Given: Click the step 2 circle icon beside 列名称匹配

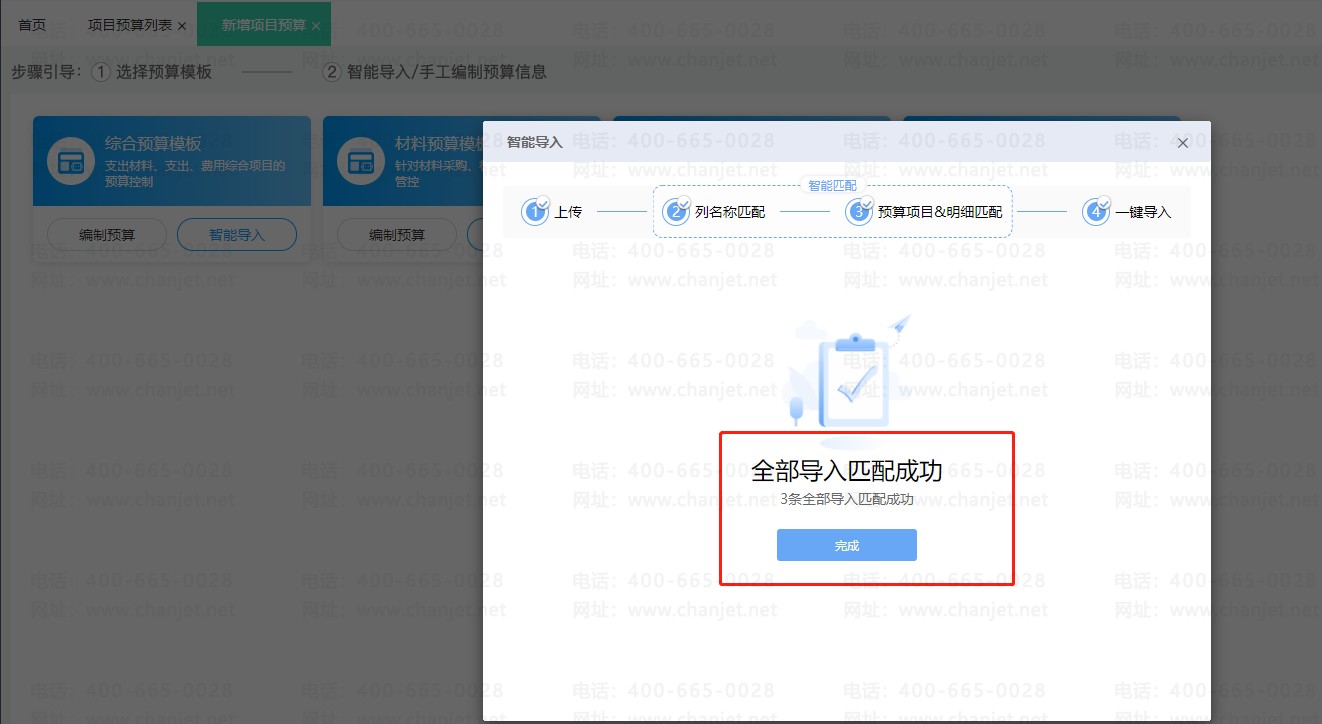Looking at the screenshot, I should [676, 211].
